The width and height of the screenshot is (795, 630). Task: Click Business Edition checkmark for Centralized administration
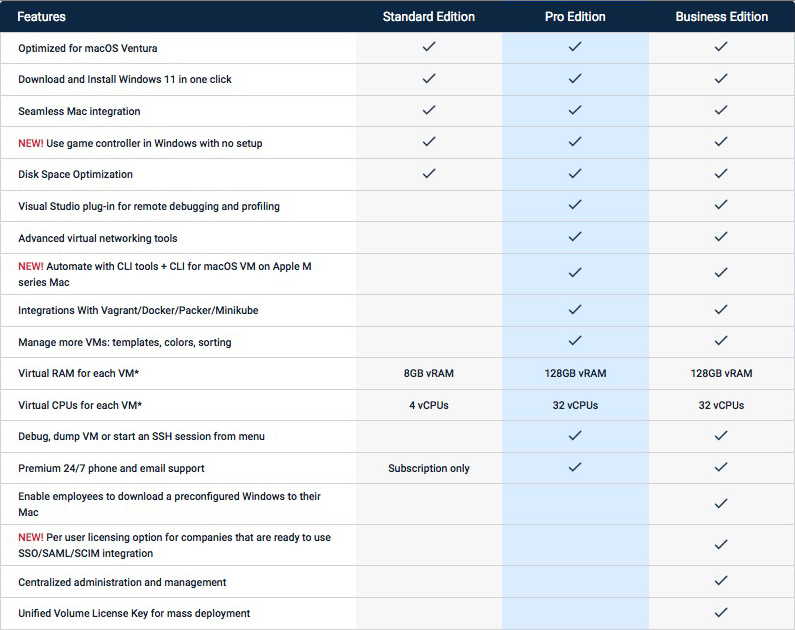point(721,581)
